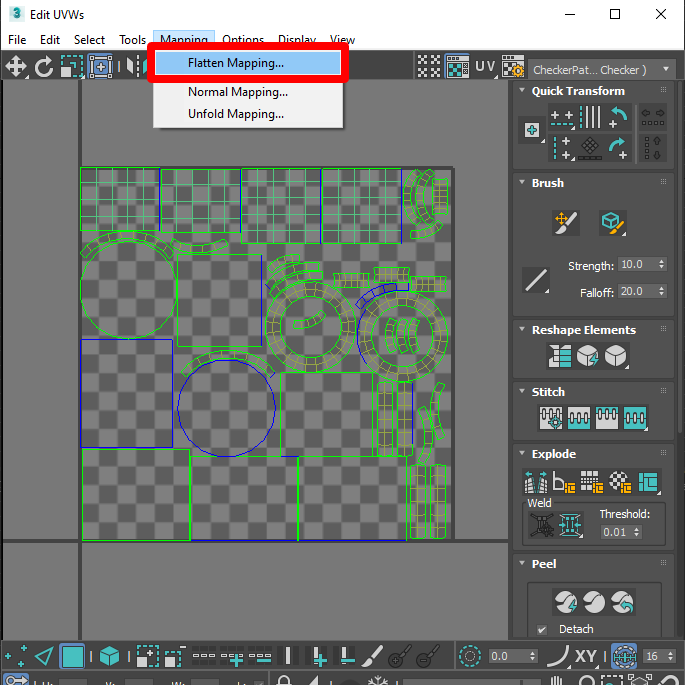
Task: Activate the Freeform Mode tool
Action: [x=100, y=66]
